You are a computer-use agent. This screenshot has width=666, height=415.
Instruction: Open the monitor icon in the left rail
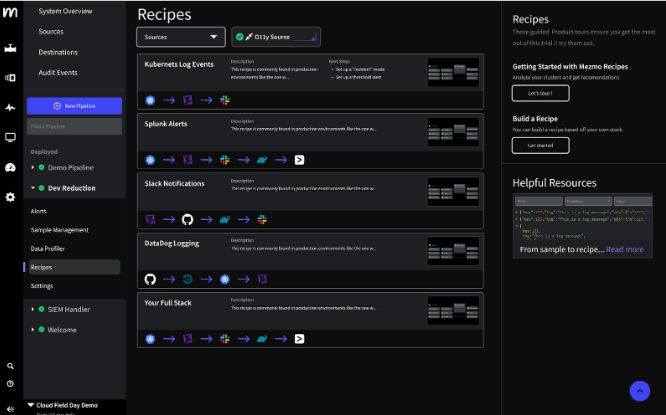pyautogui.click(x=10, y=137)
